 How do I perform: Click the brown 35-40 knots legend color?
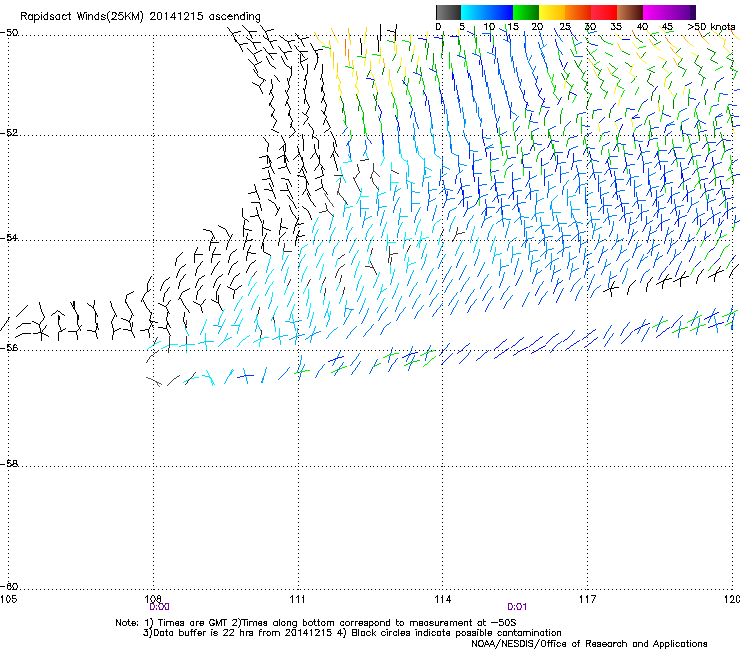[630, 12]
